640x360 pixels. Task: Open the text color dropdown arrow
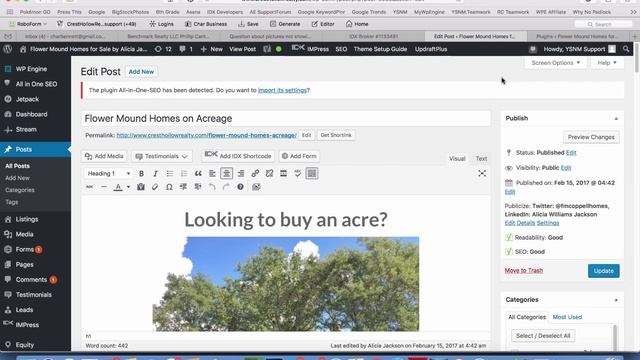click(x=128, y=187)
